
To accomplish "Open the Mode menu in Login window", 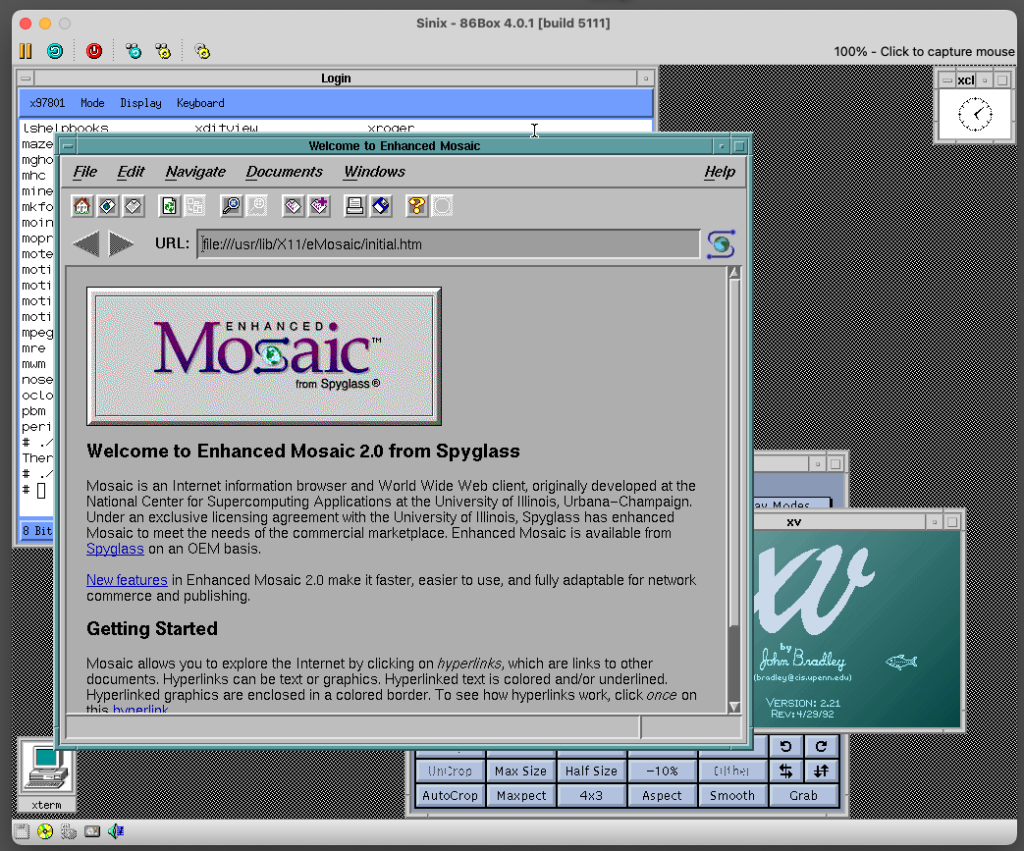I will [x=92, y=103].
